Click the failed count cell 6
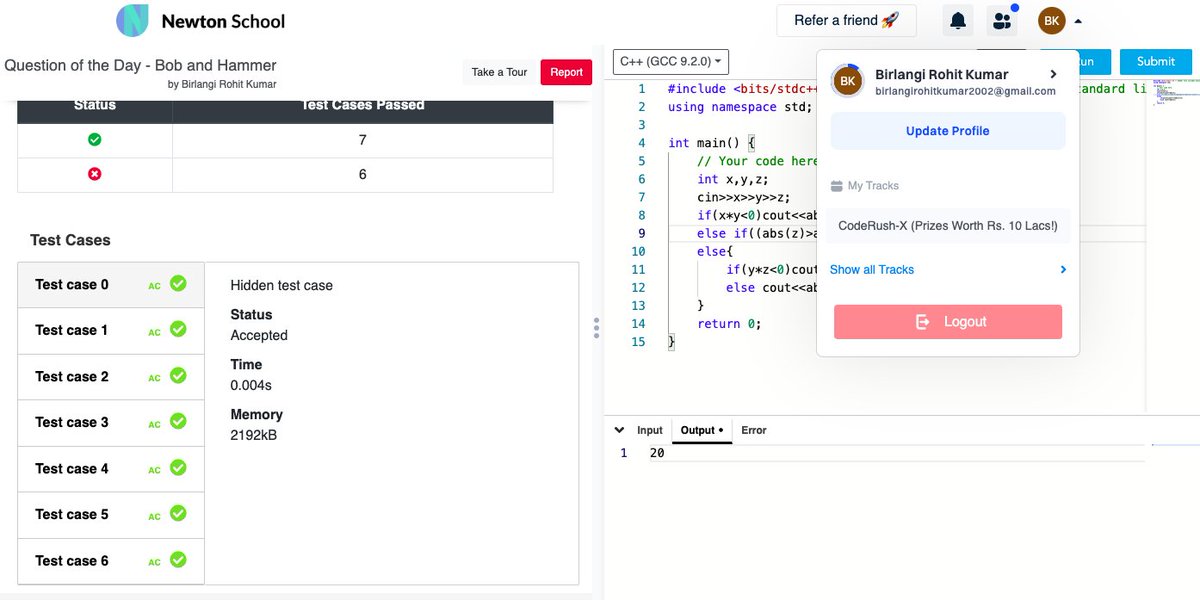 (x=362, y=174)
